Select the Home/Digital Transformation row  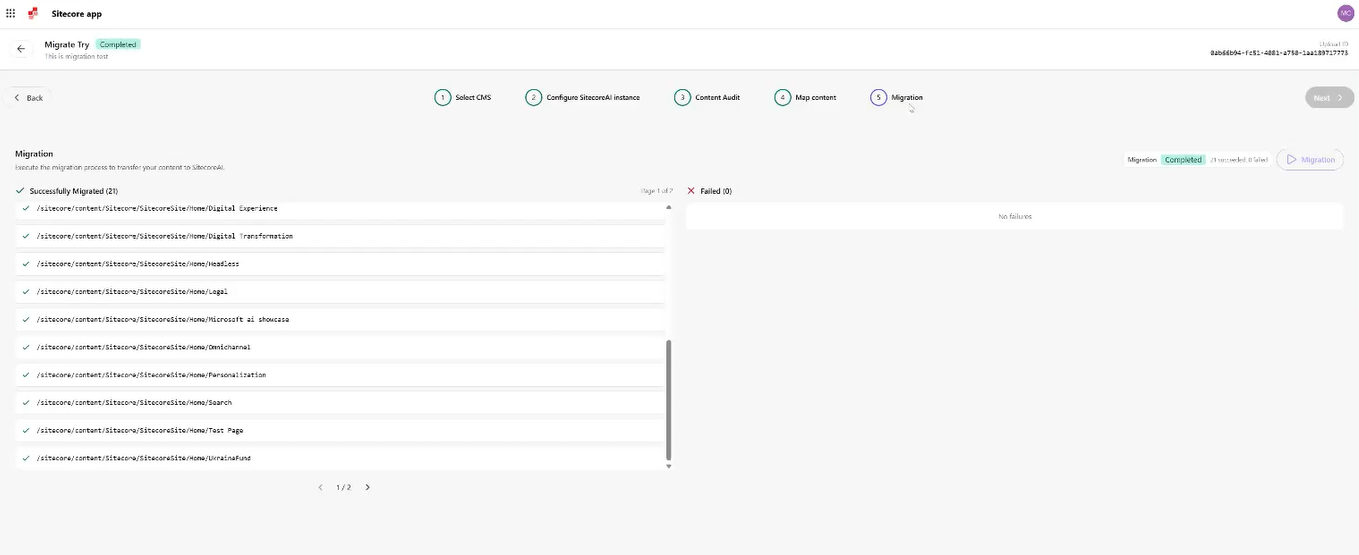click(339, 236)
